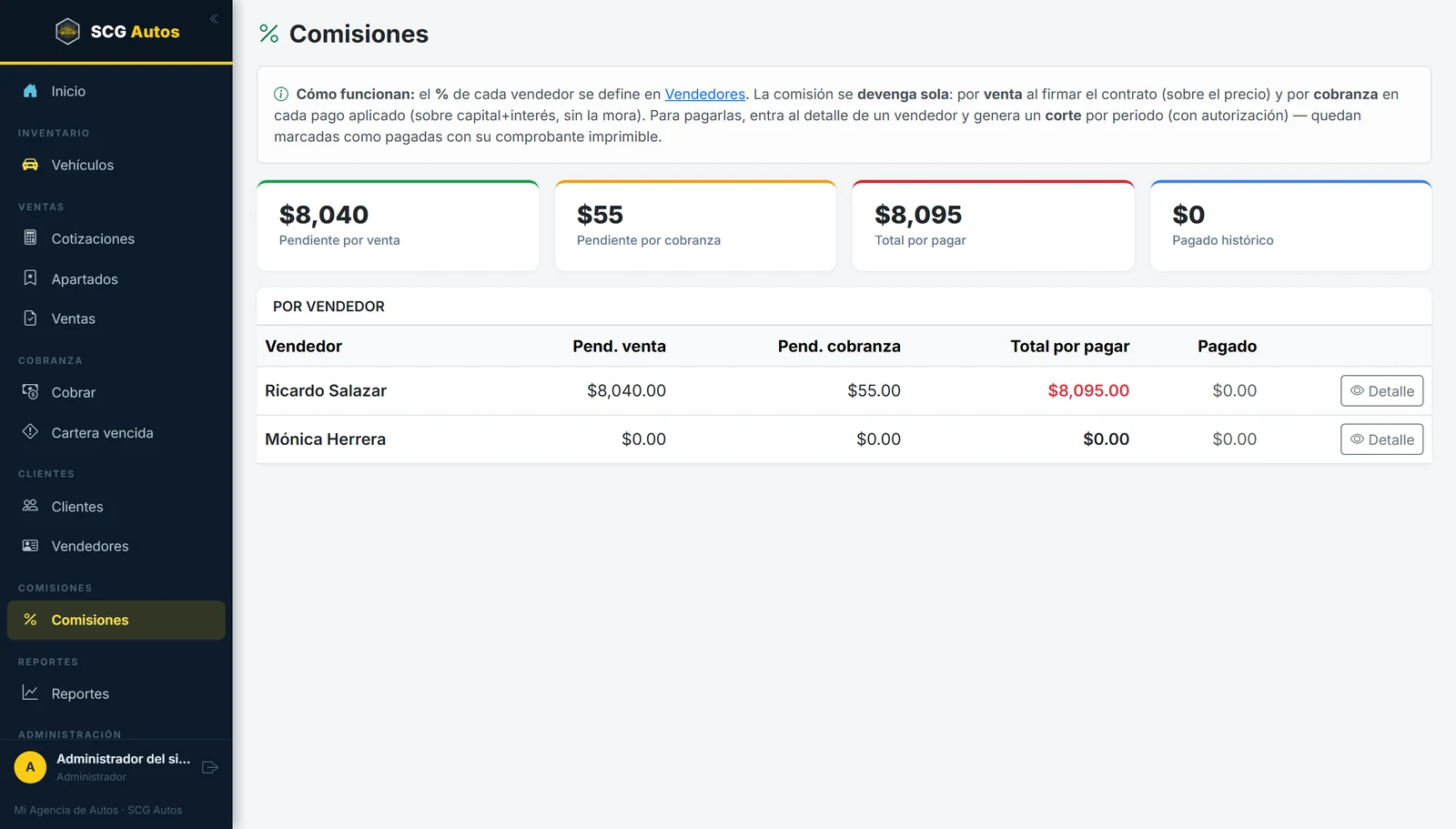Open the Cotizaciones page
Viewport: 1456px width, 829px height.
pos(116,238)
